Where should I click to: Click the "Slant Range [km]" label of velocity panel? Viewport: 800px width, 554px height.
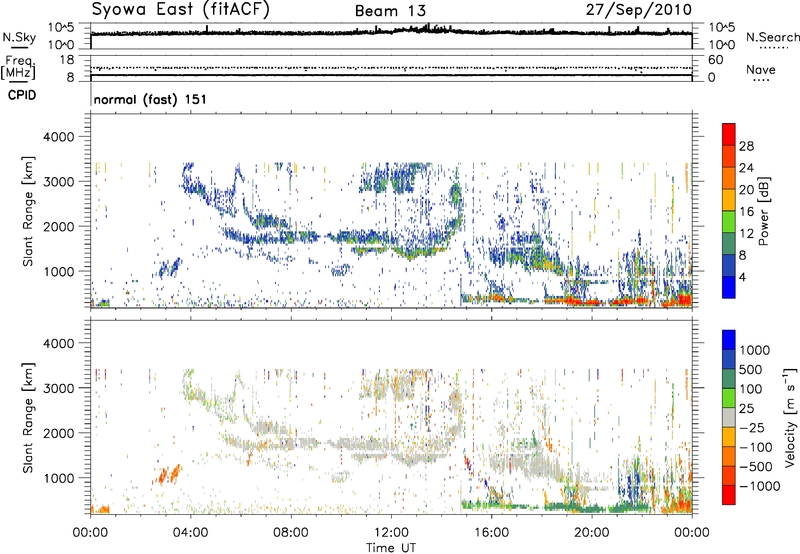tap(28, 418)
